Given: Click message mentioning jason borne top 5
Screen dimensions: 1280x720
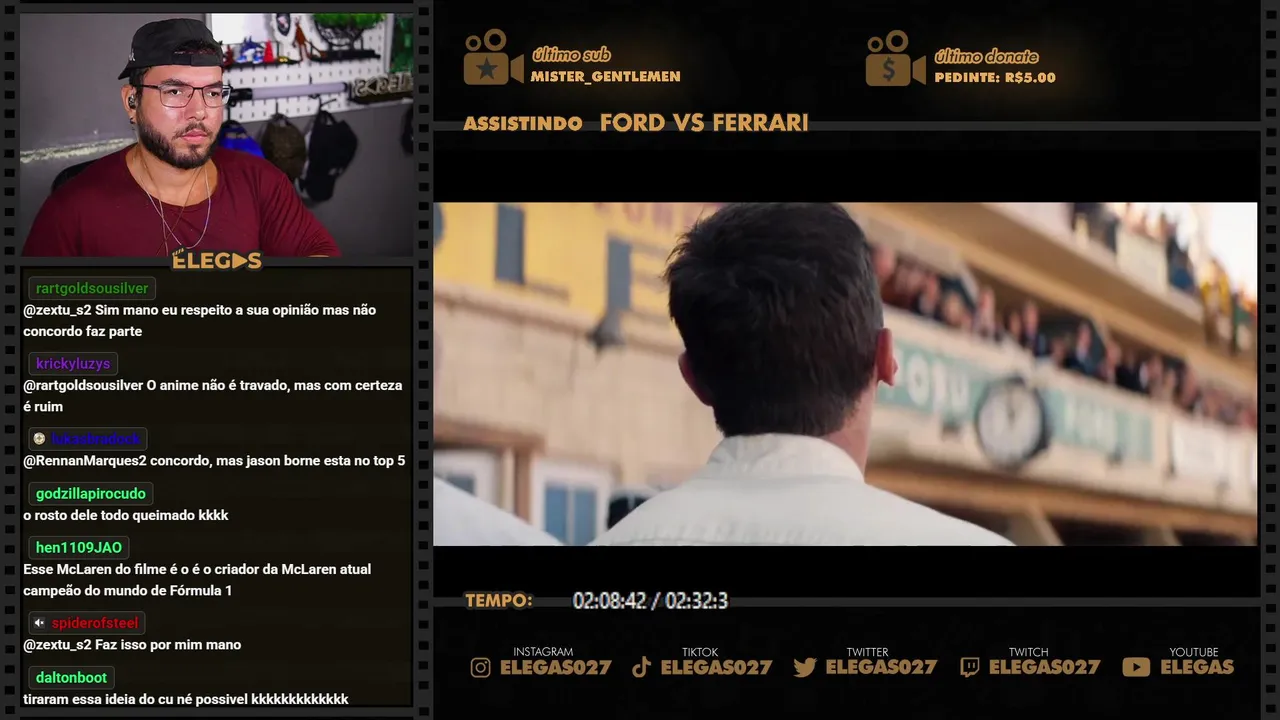Looking at the screenshot, I should [214, 461].
